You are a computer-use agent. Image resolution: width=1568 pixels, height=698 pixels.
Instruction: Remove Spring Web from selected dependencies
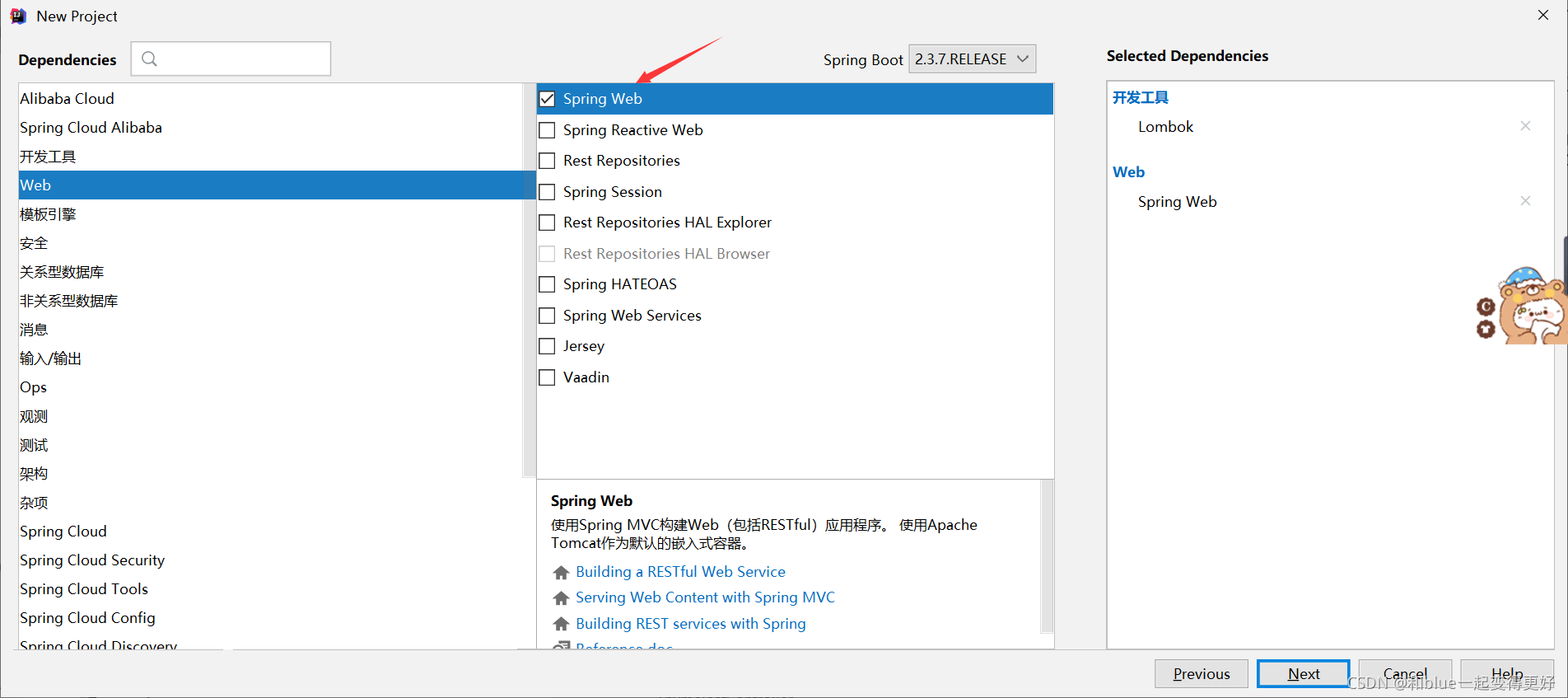[1525, 201]
